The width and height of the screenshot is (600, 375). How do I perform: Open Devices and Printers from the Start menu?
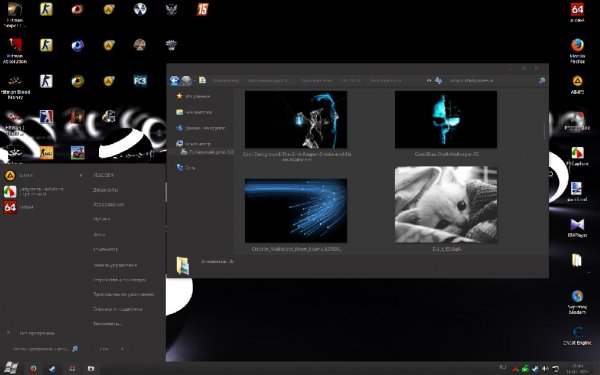point(119,280)
